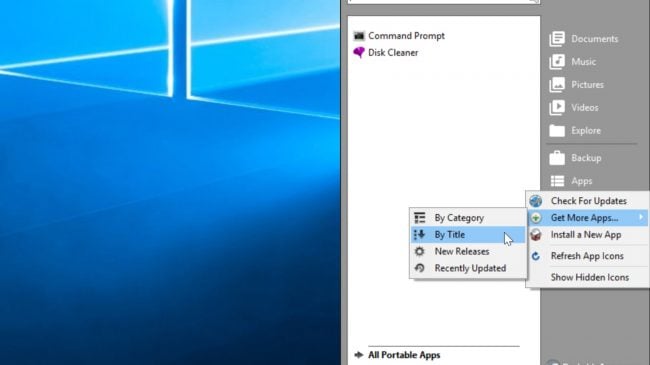The height and width of the screenshot is (365, 650).
Task: Choose Check For Updates
Action: (x=588, y=201)
